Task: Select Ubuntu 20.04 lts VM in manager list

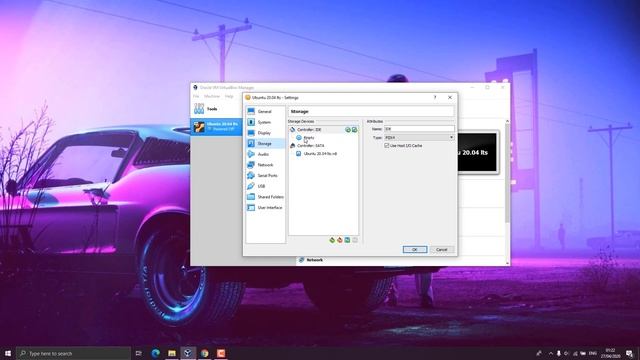Action: point(217,127)
